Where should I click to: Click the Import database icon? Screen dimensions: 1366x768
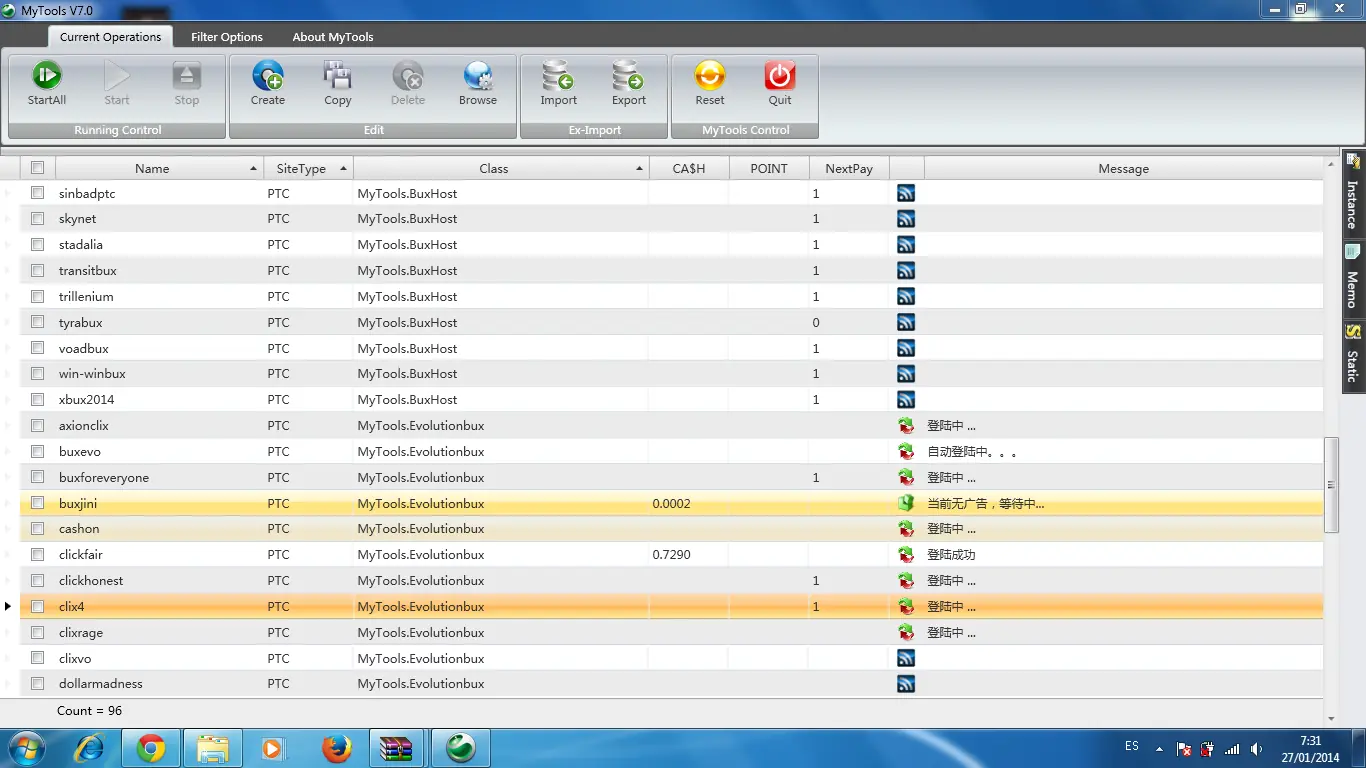pyautogui.click(x=558, y=76)
